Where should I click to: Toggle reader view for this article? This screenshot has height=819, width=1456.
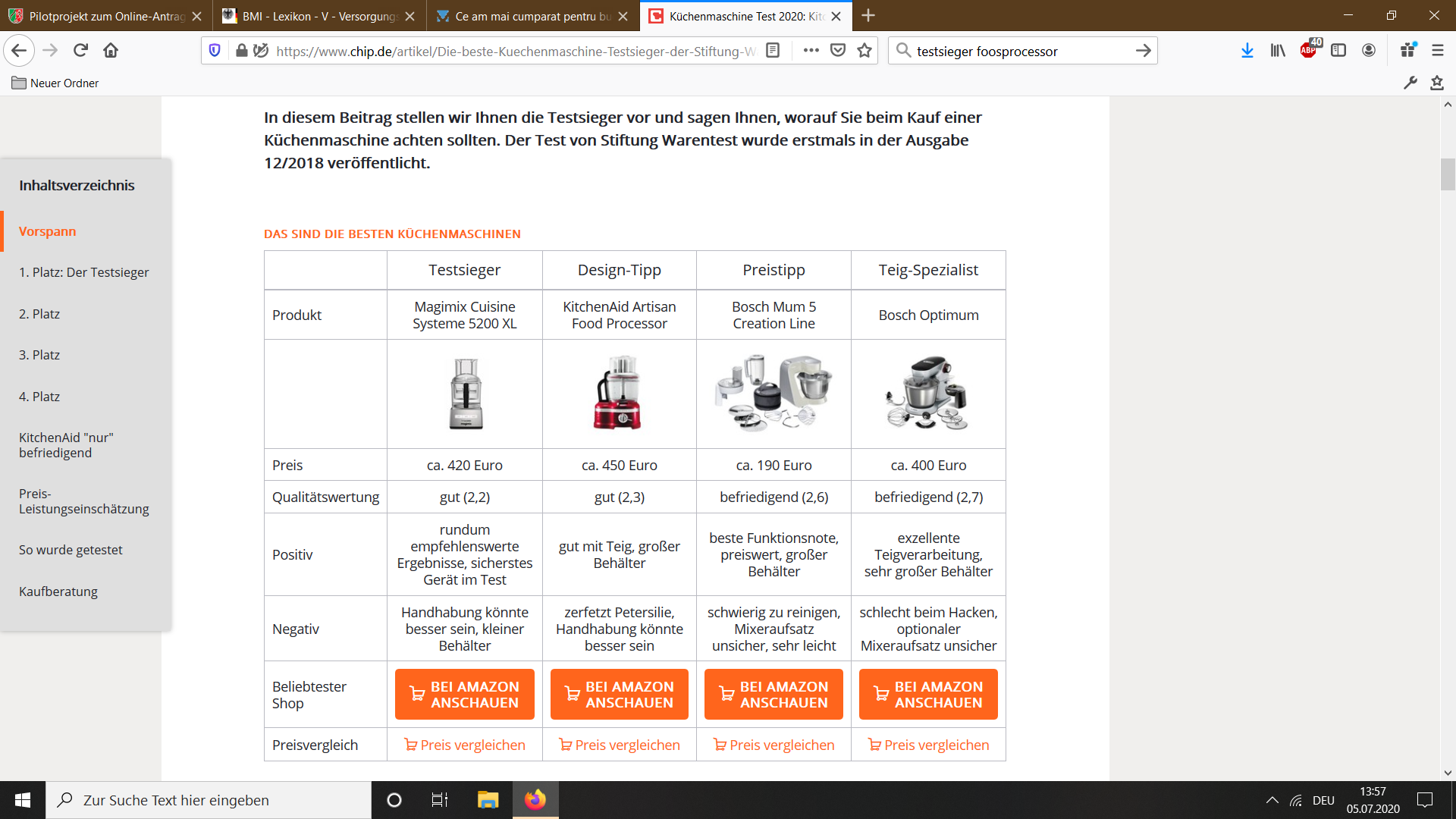click(x=773, y=51)
